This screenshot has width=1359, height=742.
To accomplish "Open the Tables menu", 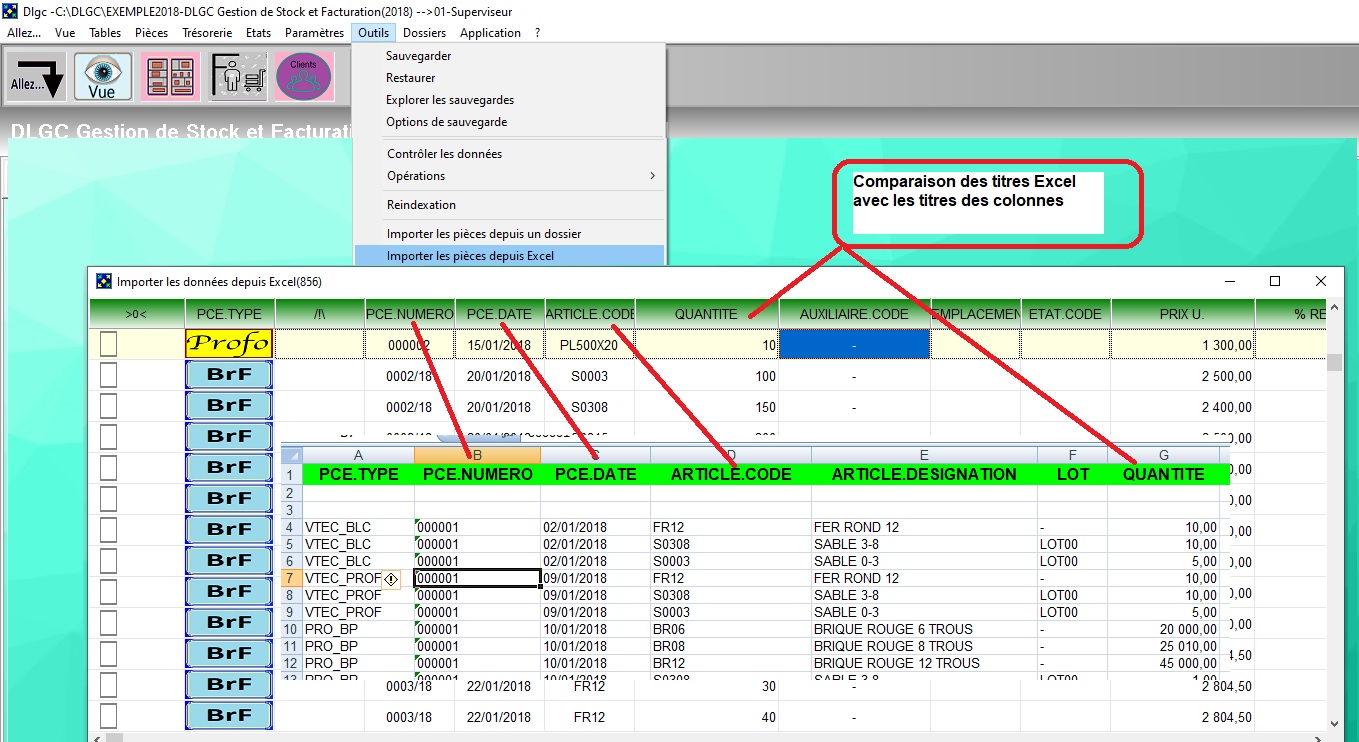I will (105, 33).
